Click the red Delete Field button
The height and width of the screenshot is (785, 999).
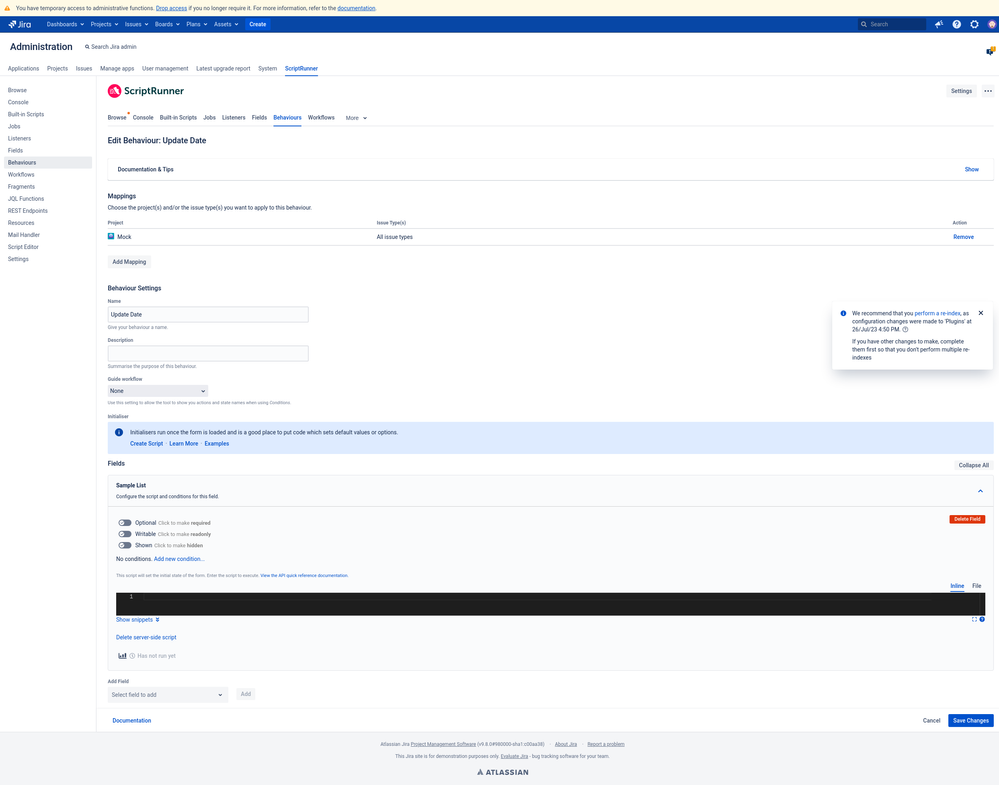pos(967,519)
